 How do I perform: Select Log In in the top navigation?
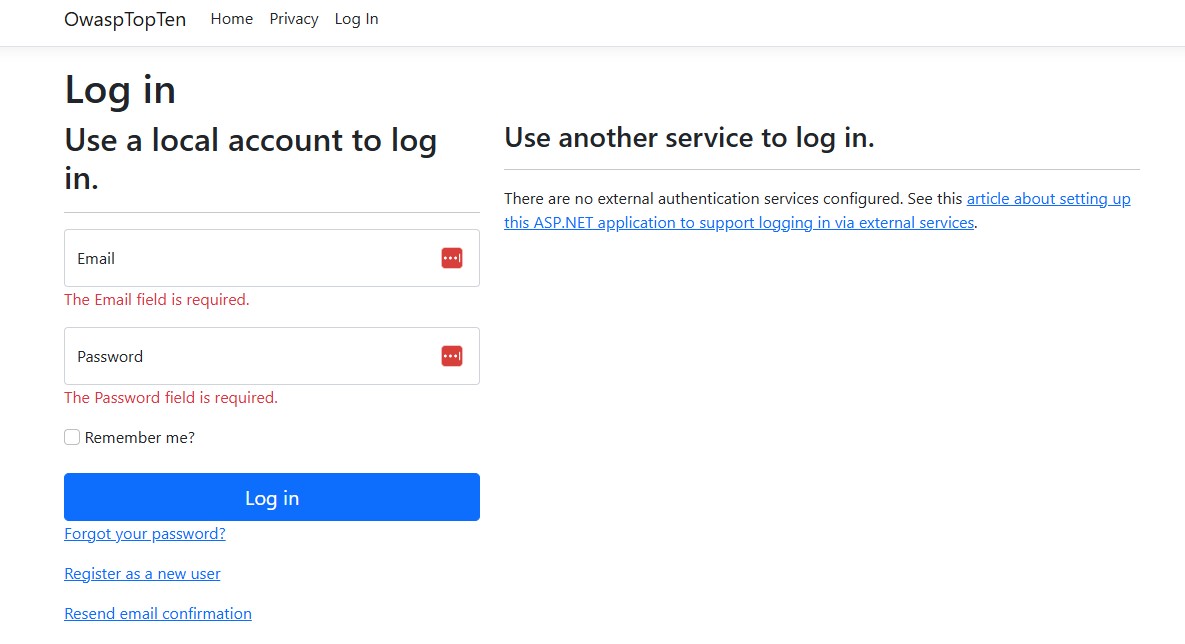[356, 19]
